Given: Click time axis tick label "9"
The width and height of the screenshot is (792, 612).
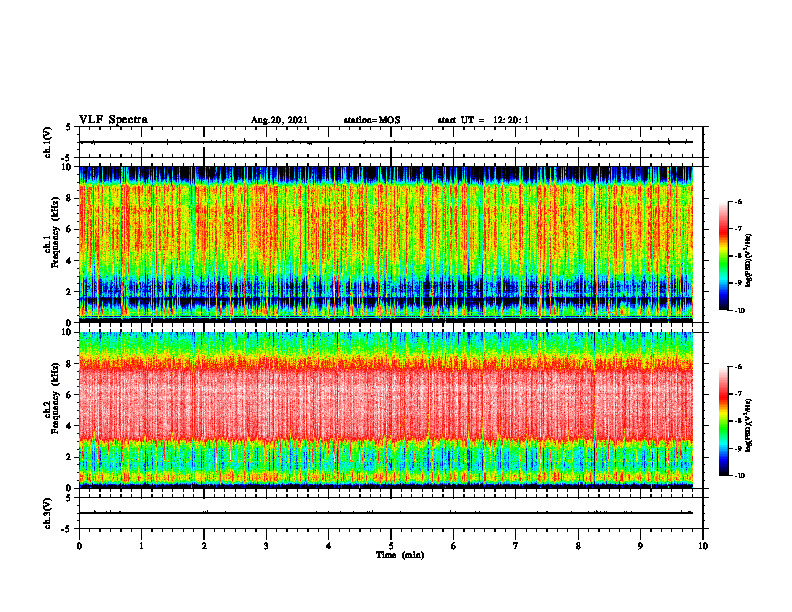Looking at the screenshot, I should [640, 546].
